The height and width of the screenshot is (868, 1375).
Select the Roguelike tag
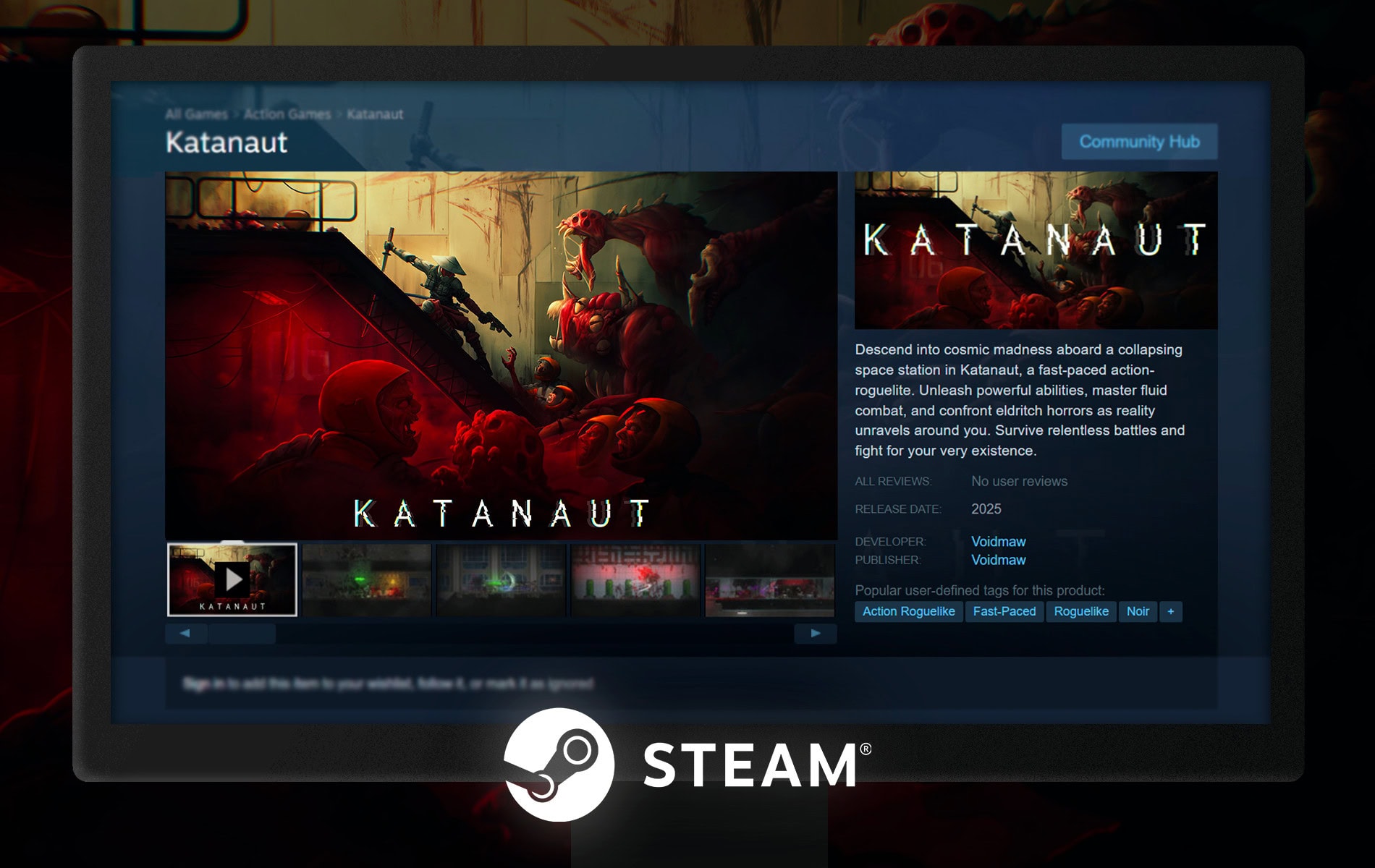[1080, 612]
